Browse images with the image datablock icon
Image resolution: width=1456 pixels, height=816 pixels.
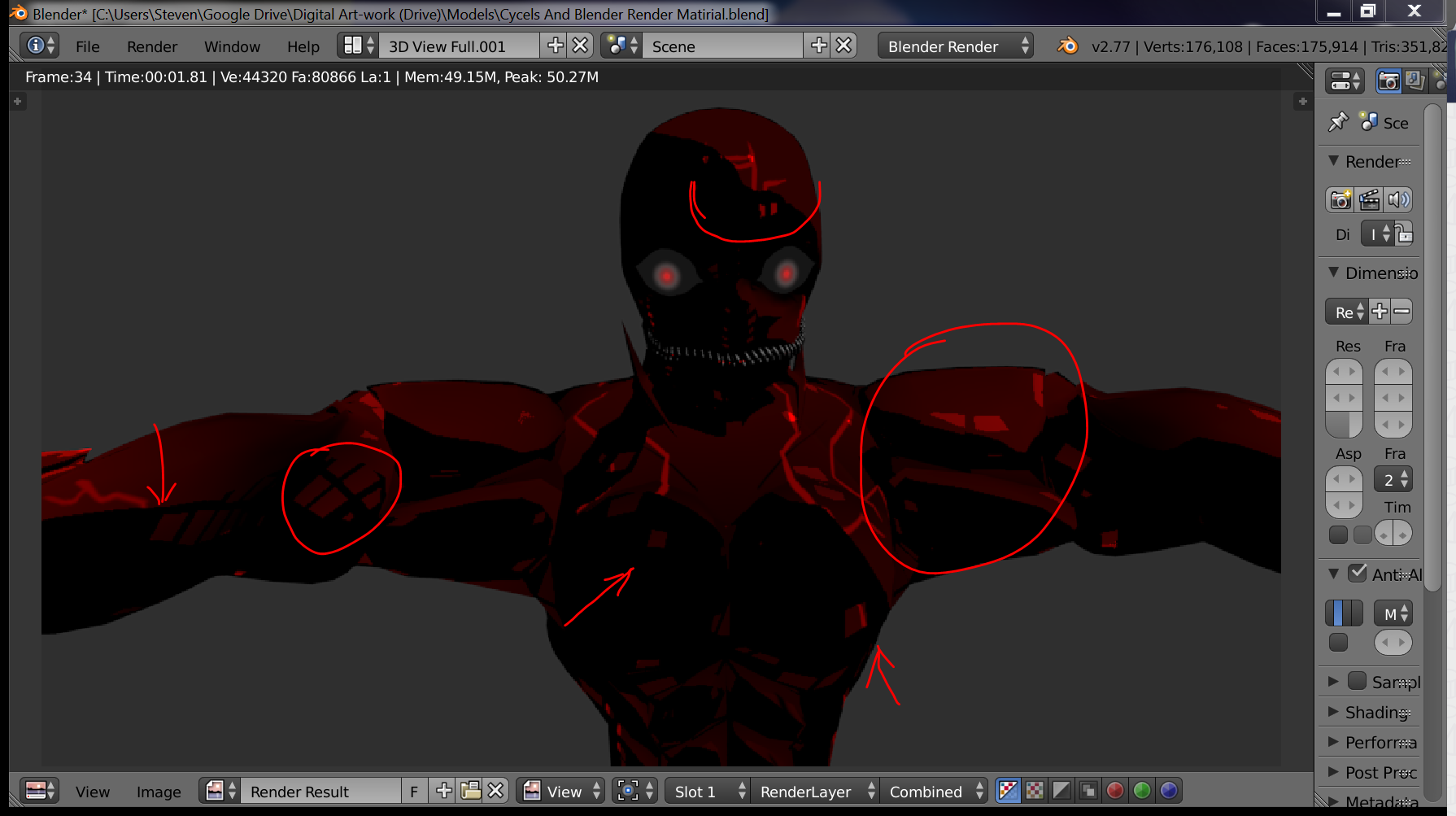pos(220,791)
